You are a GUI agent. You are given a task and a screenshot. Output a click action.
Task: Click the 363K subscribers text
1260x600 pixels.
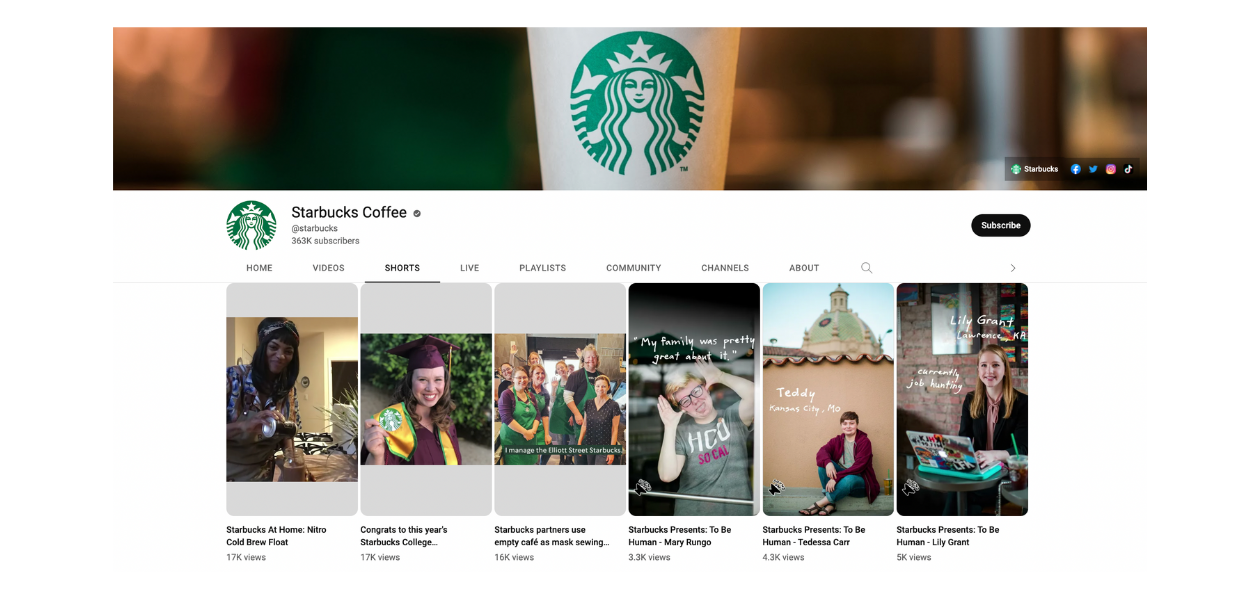click(x=325, y=241)
